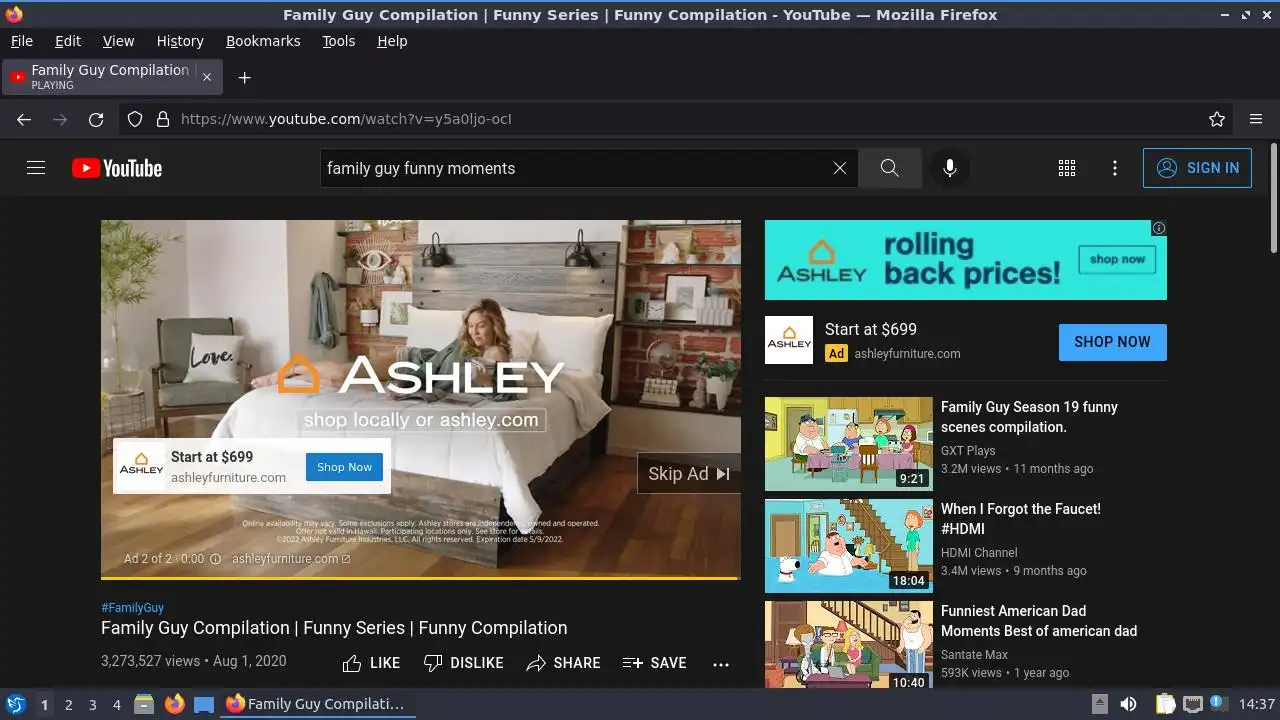Image resolution: width=1280 pixels, height=720 pixels.
Task: Dislike the Family Guy Compilation video
Action: point(463,663)
